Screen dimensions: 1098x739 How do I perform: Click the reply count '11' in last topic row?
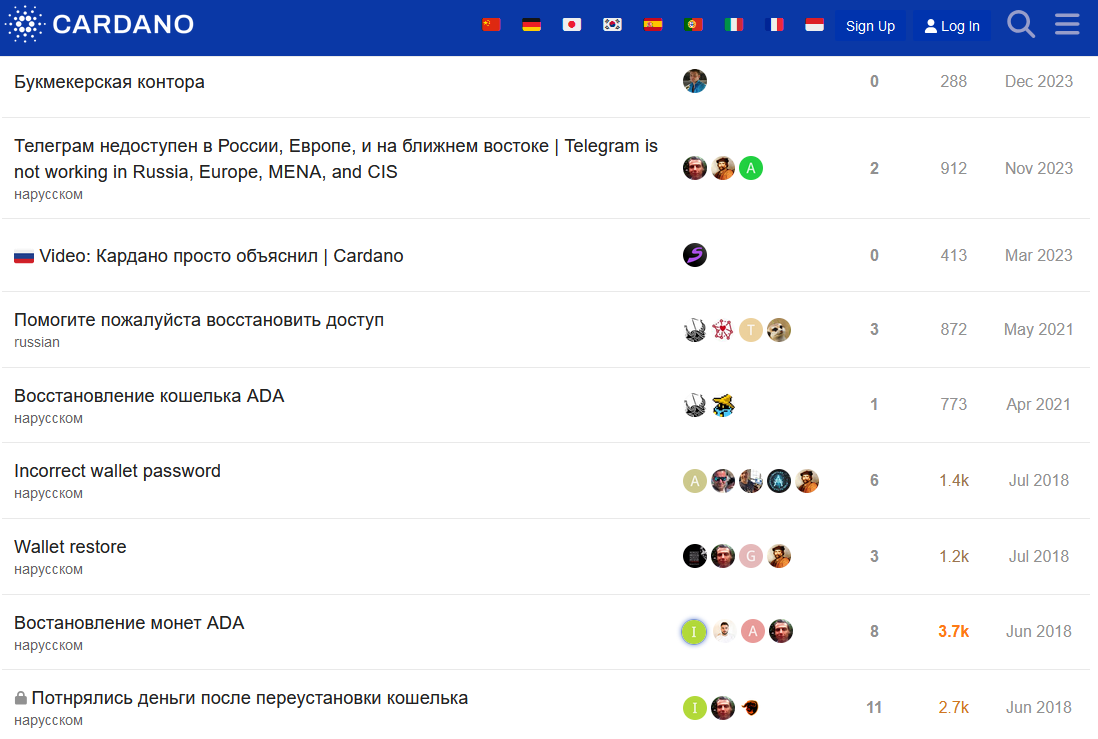[x=874, y=707]
